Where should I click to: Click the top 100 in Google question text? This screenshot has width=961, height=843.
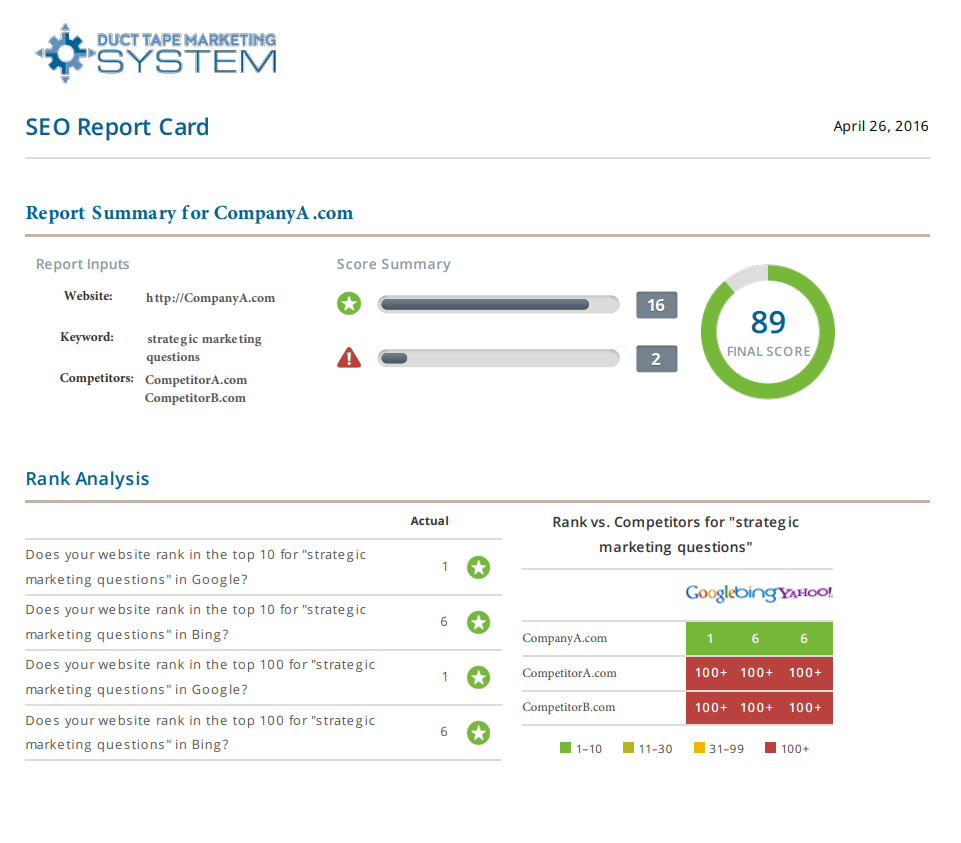click(x=200, y=677)
